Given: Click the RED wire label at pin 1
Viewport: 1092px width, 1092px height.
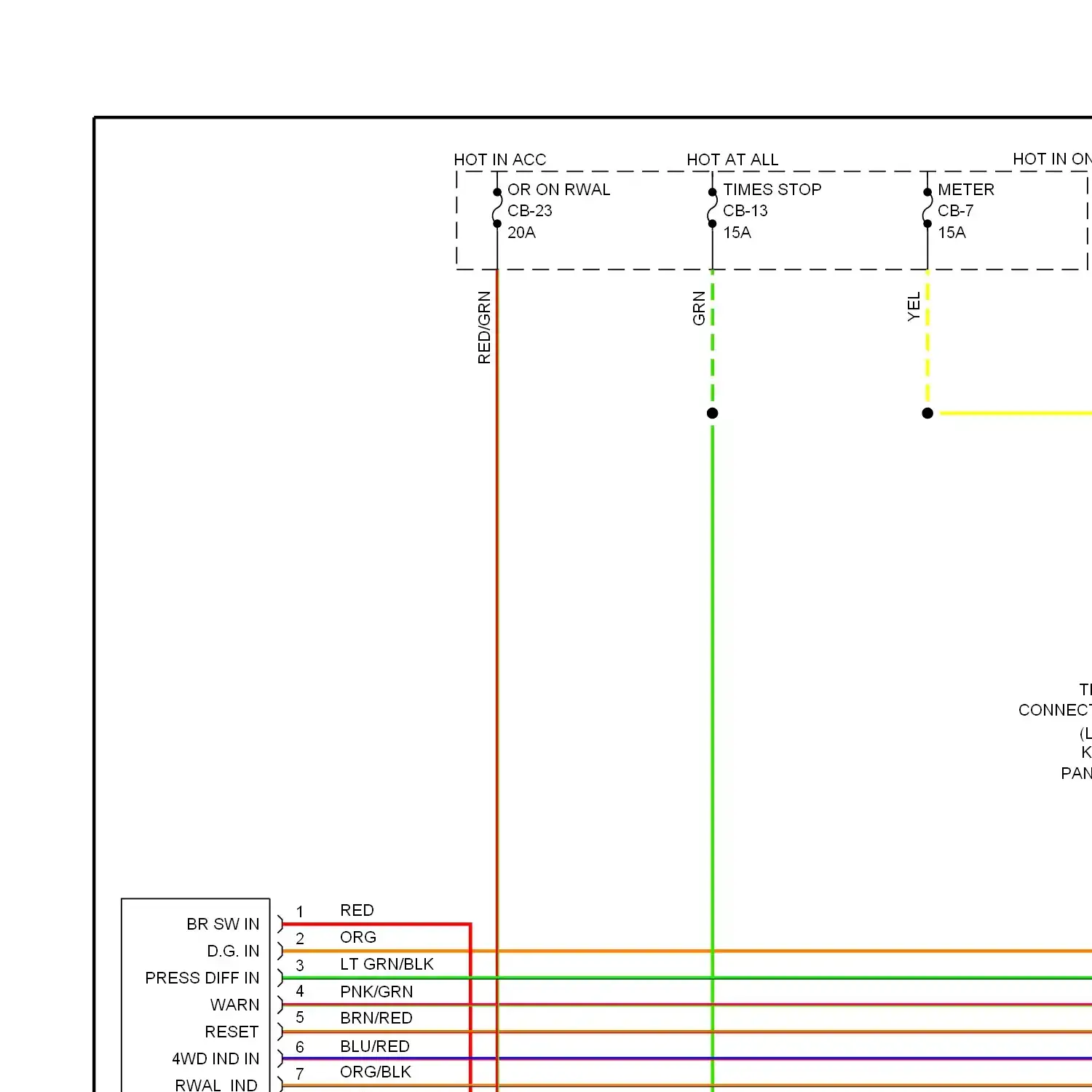Looking at the screenshot, I should (357, 910).
